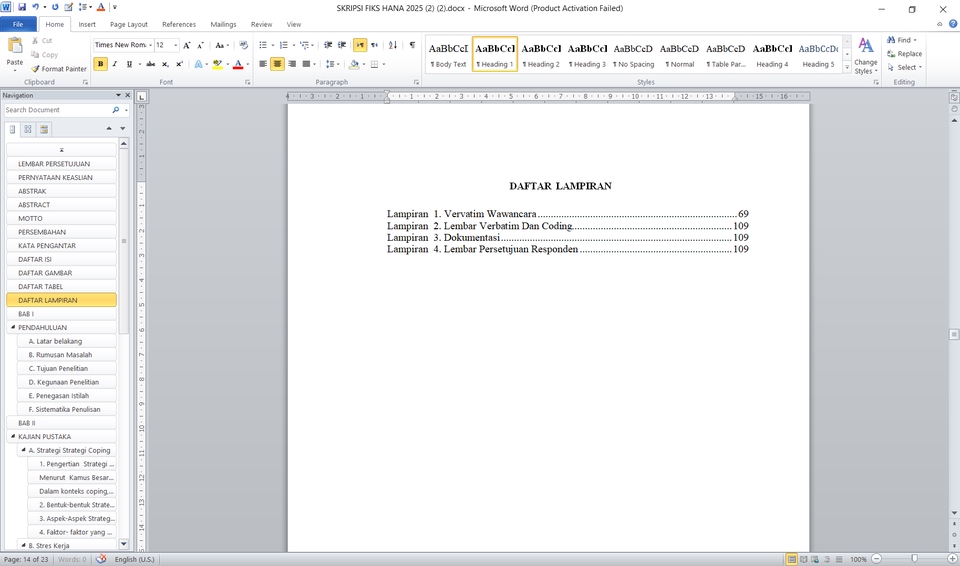The height and width of the screenshot is (566, 960).
Task: Click the Lampiran 3. Dokumentasi entry
Action: click(568, 238)
